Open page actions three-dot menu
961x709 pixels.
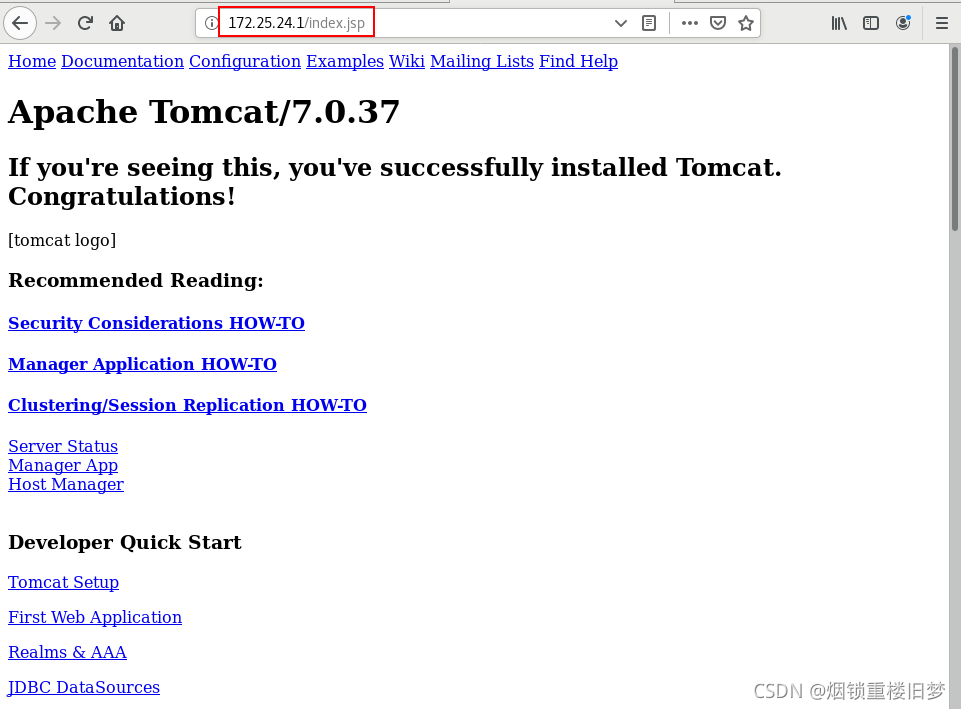(x=689, y=23)
